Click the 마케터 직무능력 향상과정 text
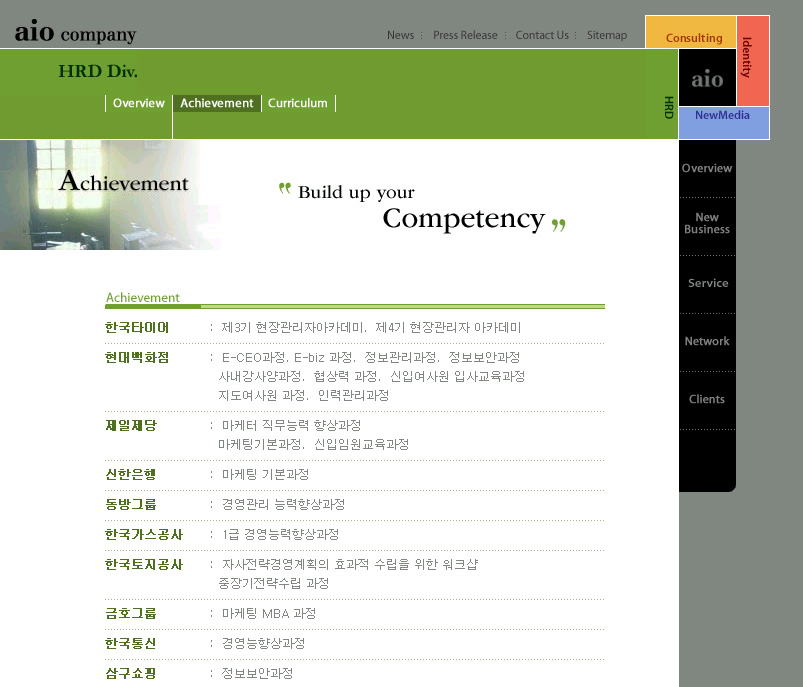The image size is (803, 687). 291,425
